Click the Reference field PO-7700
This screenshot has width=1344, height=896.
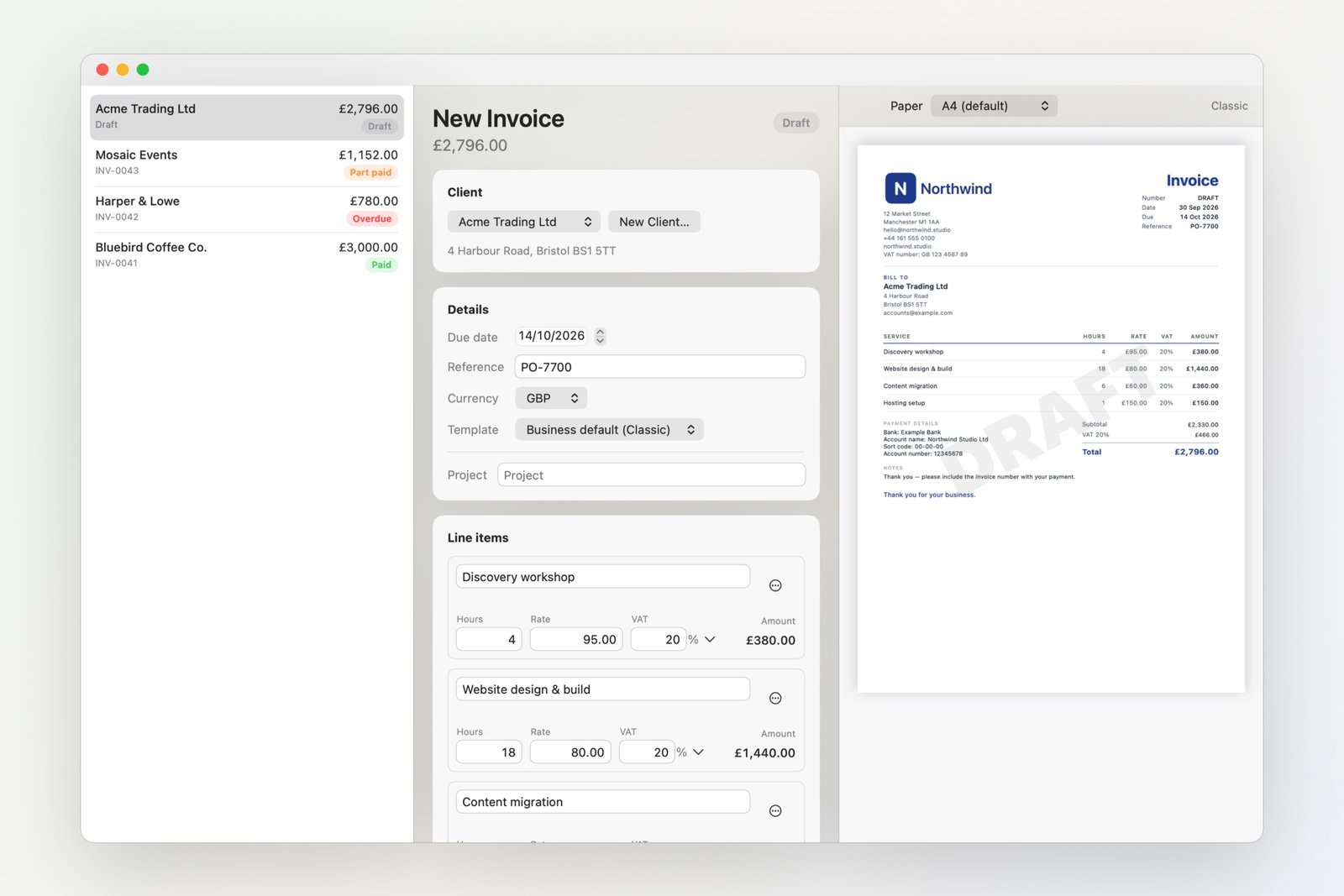click(x=660, y=367)
